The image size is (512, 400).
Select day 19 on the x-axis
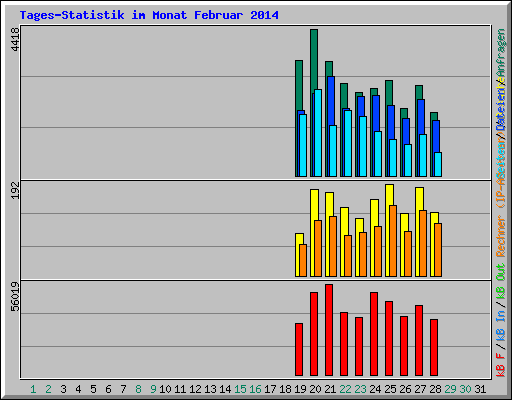[x=300, y=389]
